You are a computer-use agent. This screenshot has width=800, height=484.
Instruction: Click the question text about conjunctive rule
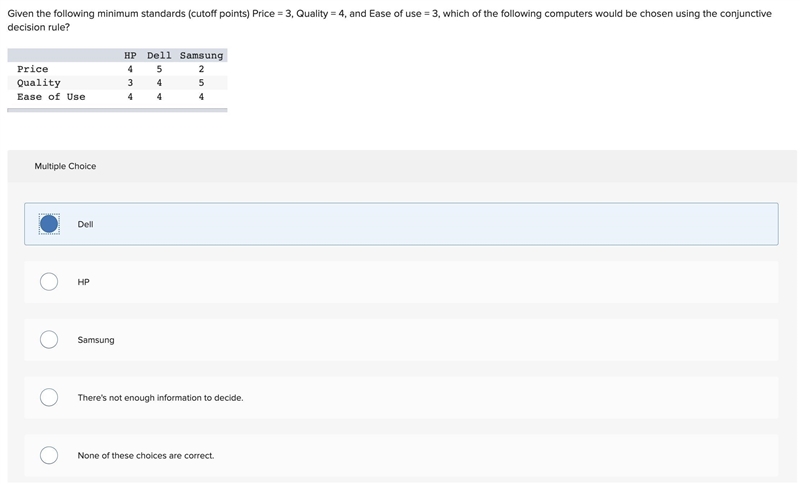[389, 20]
